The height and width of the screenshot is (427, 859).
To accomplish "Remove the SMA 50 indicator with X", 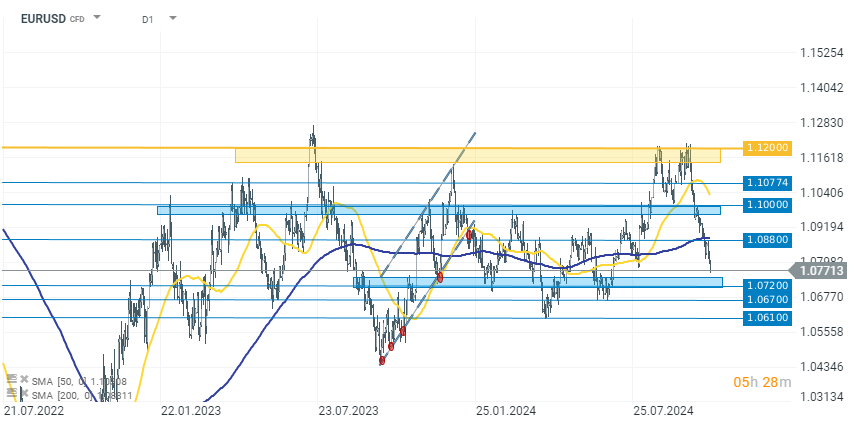I will point(24,379).
